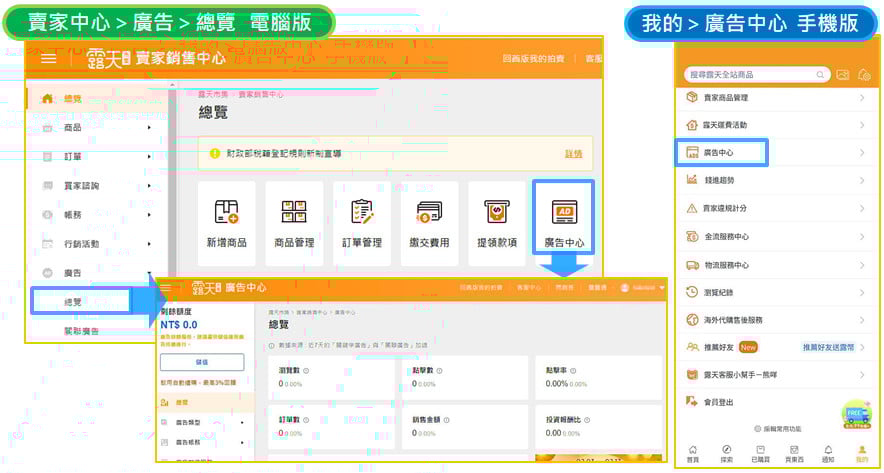Open hamburger menu in 賣家銷售中心 header
Screen dimensions: 884x473
pyautogui.click(x=49, y=58)
